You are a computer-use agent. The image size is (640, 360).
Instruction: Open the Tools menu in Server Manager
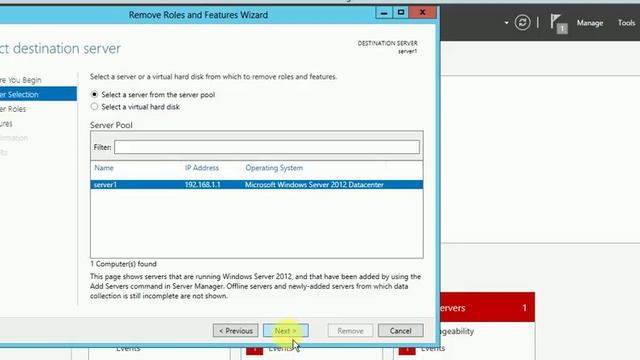pyautogui.click(x=626, y=23)
